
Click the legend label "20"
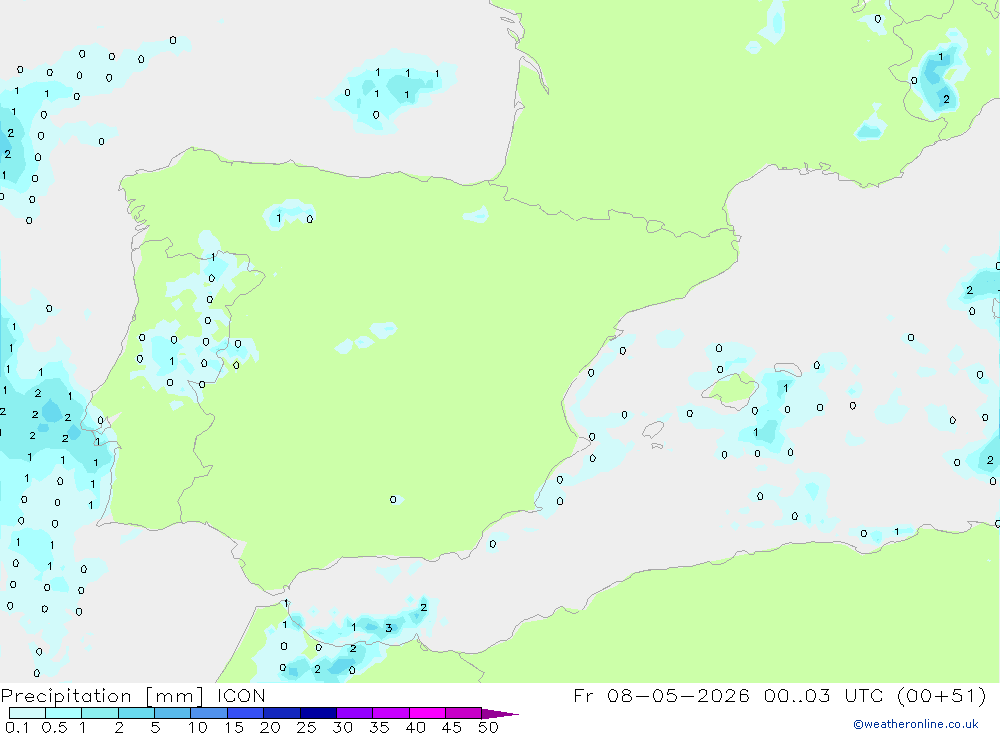click(x=270, y=727)
